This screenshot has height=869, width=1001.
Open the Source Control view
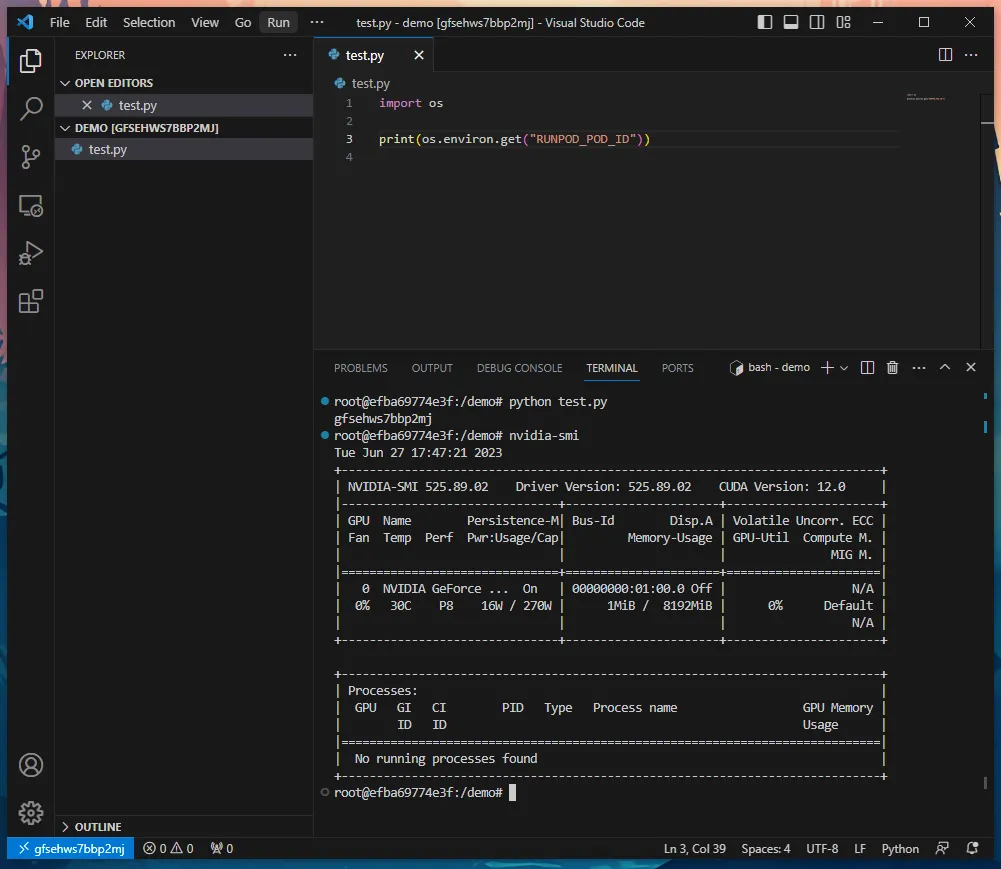(x=31, y=157)
